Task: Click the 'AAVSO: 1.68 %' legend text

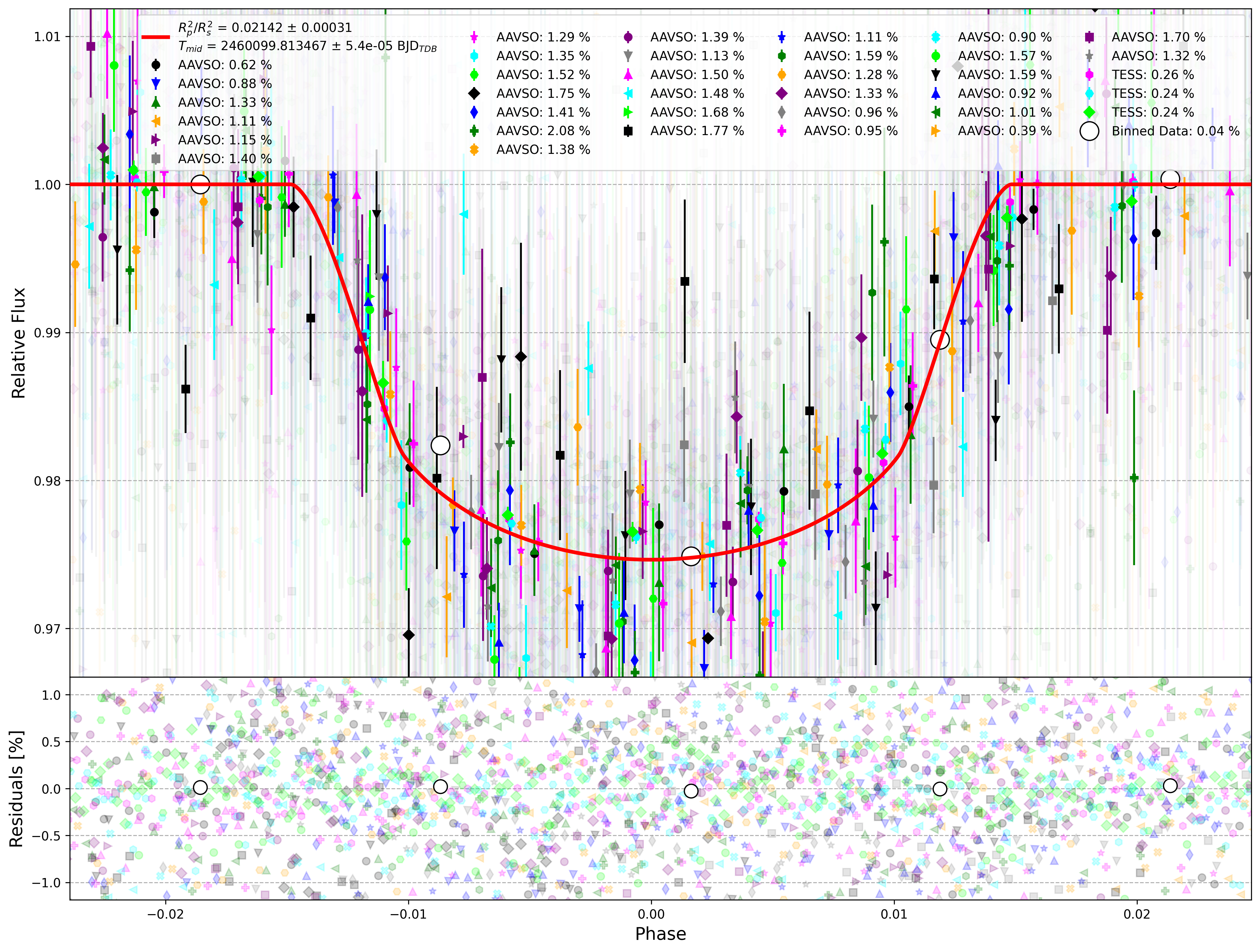Action: [697, 112]
